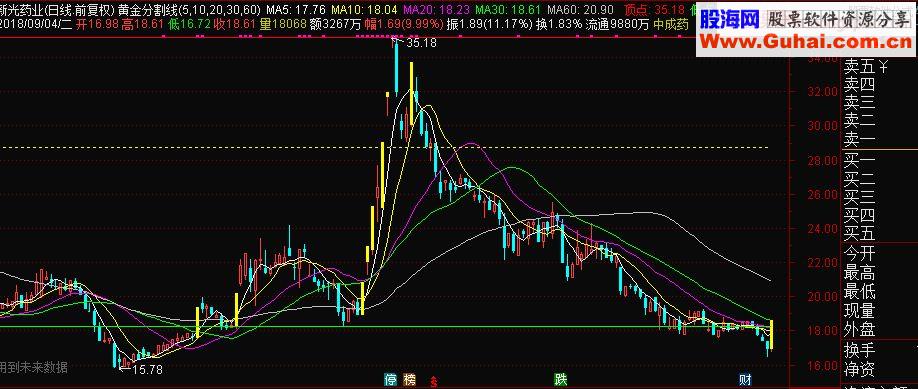Click the 买三 row in order book
The width and height of the screenshot is (918, 389).
(859, 196)
